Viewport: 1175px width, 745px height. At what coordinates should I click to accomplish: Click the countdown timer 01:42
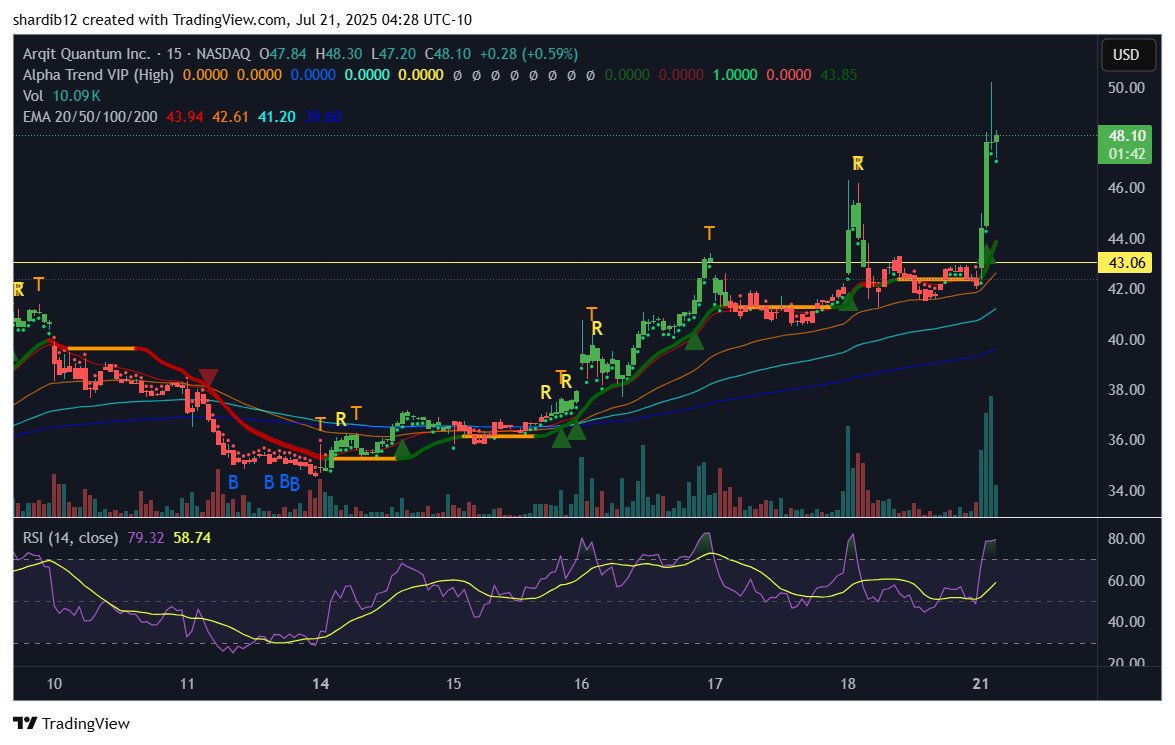pos(1127,154)
